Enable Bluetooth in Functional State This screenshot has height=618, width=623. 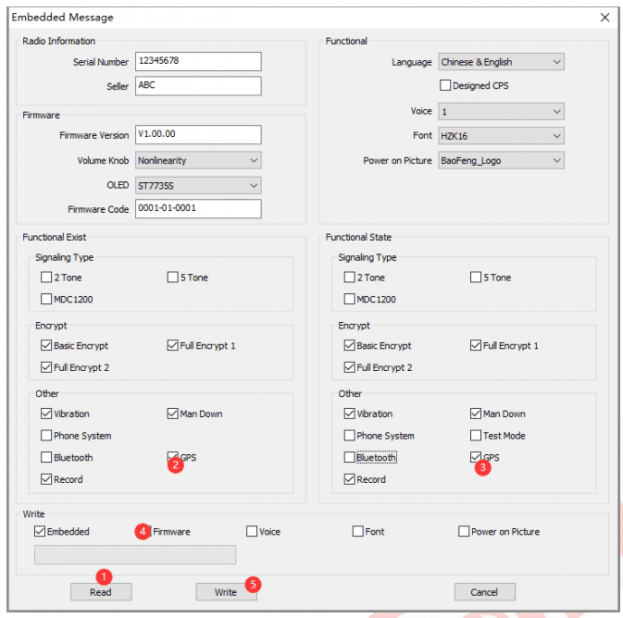[349, 457]
